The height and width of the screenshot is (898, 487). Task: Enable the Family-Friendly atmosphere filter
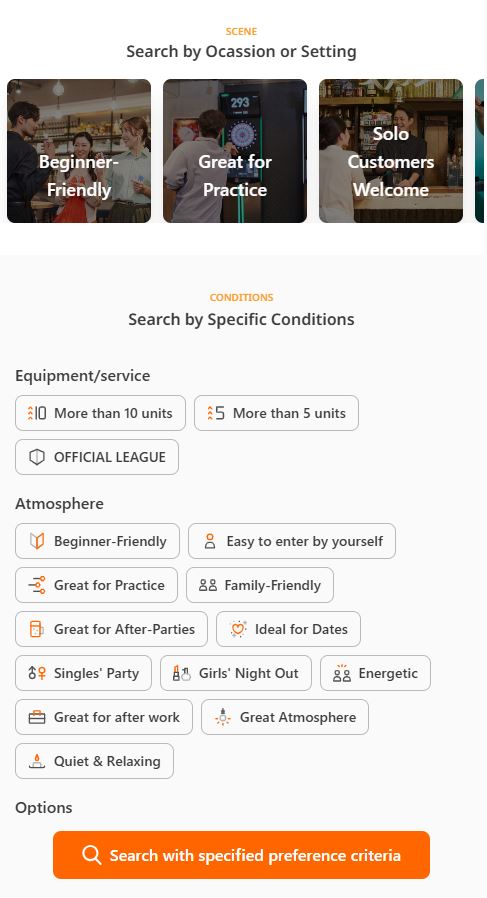[x=260, y=585]
